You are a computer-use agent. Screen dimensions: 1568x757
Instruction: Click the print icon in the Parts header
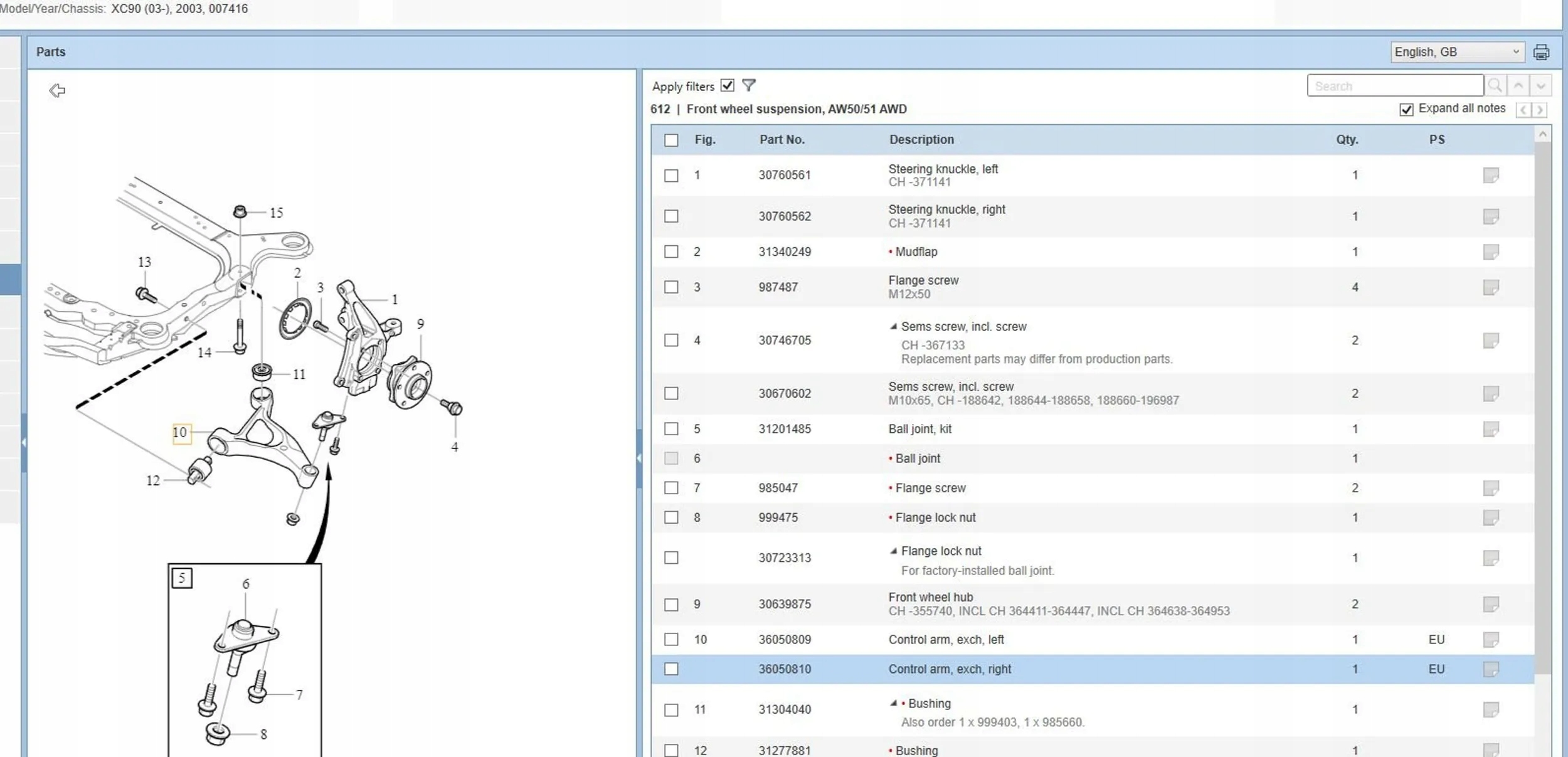point(1540,52)
